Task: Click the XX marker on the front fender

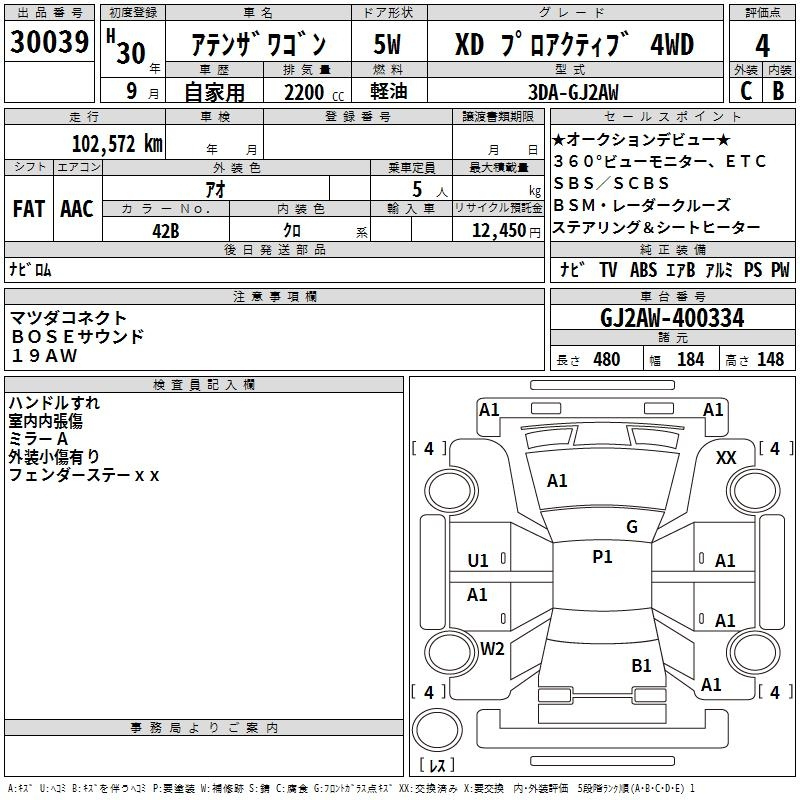Action: 726,457
